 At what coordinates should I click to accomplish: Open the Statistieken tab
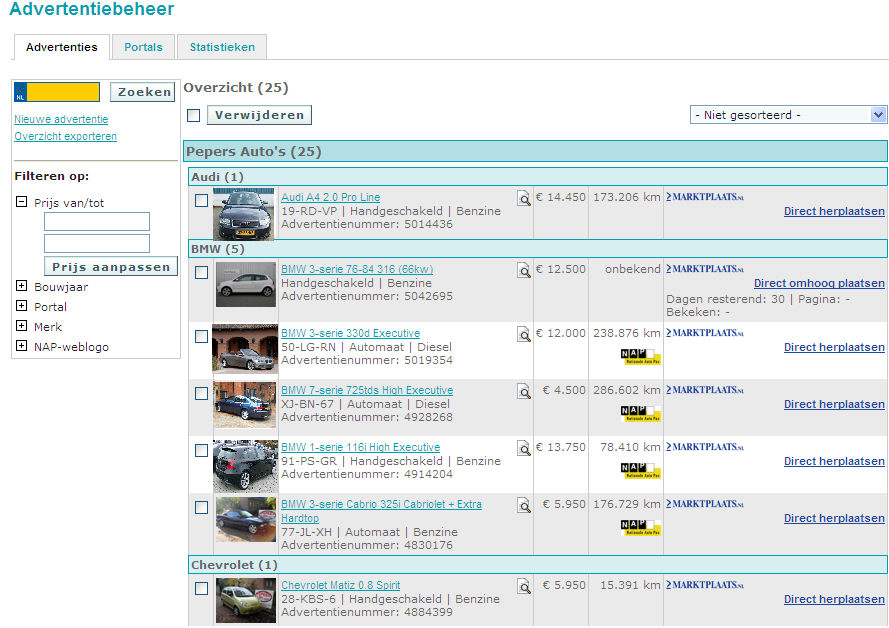(222, 47)
